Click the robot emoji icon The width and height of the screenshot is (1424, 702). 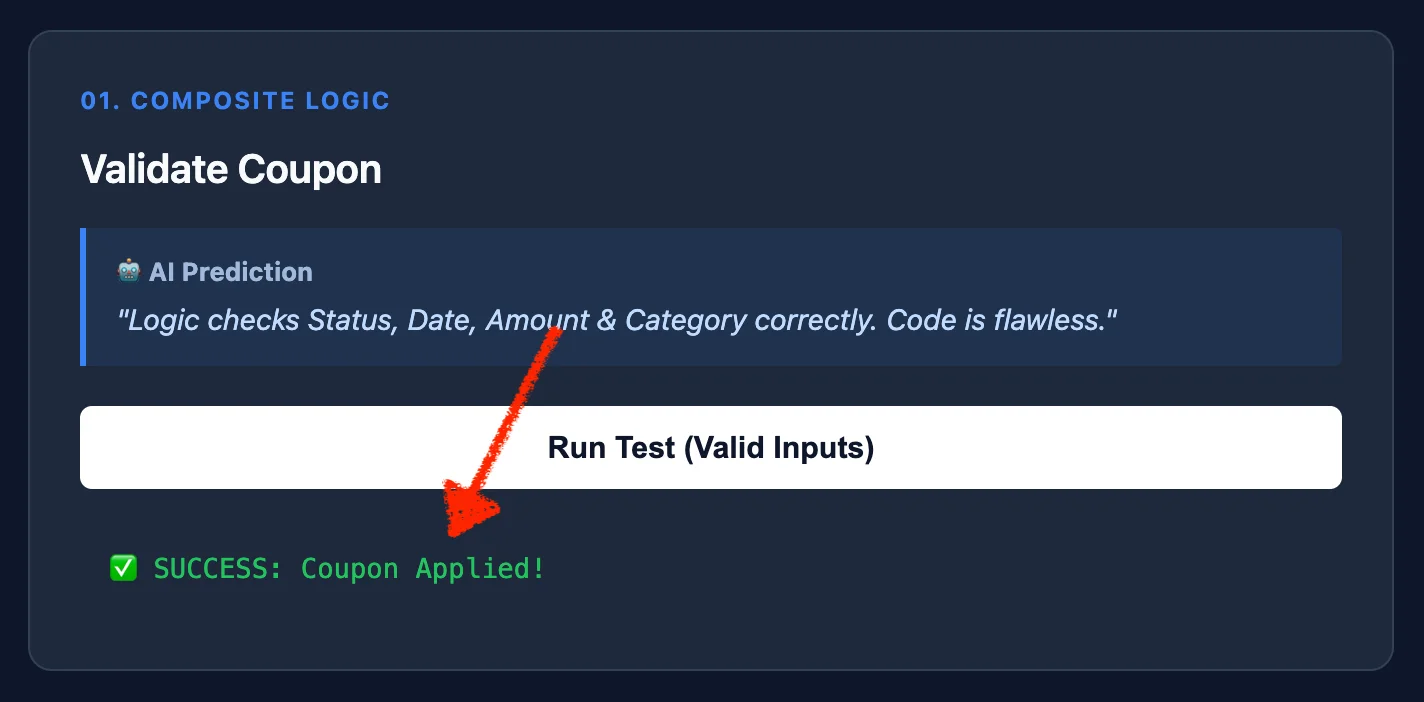129,271
